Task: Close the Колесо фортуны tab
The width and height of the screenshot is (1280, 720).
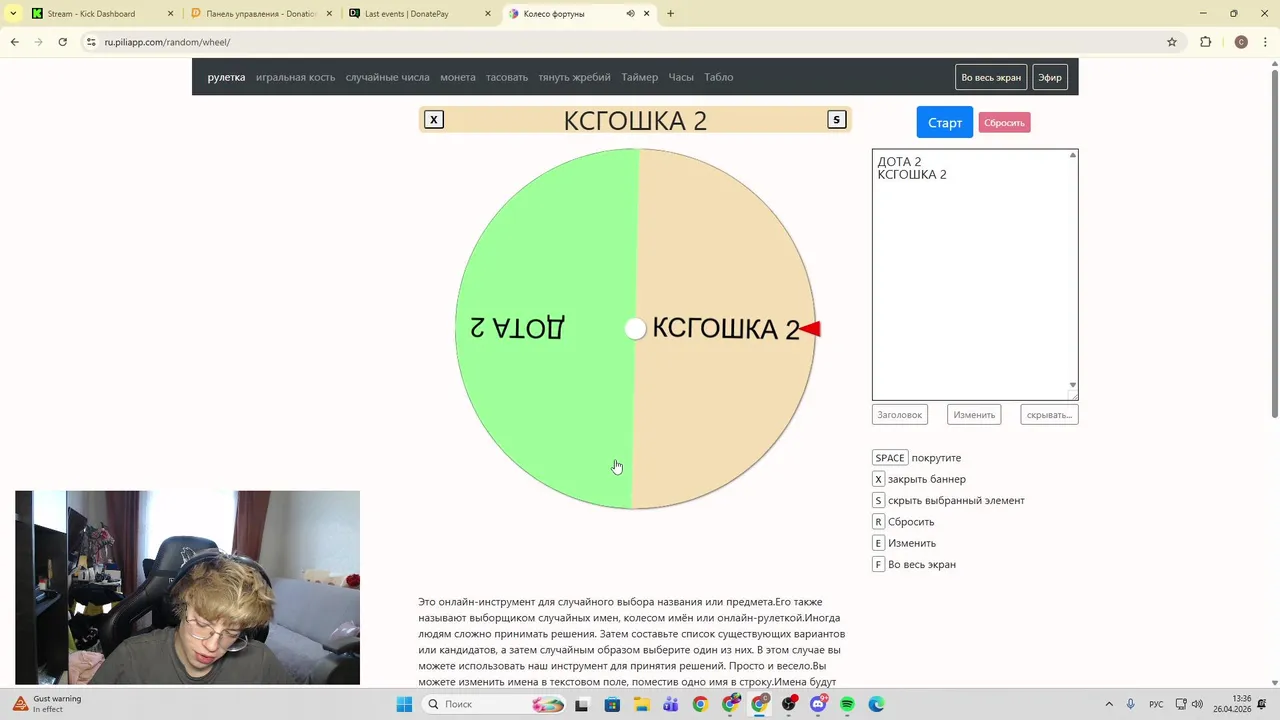Action: tap(646, 14)
